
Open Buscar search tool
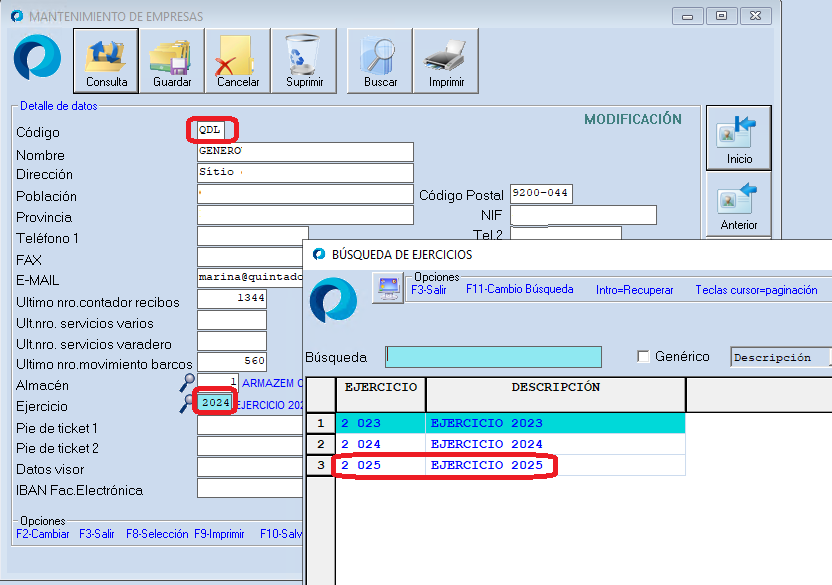380,60
